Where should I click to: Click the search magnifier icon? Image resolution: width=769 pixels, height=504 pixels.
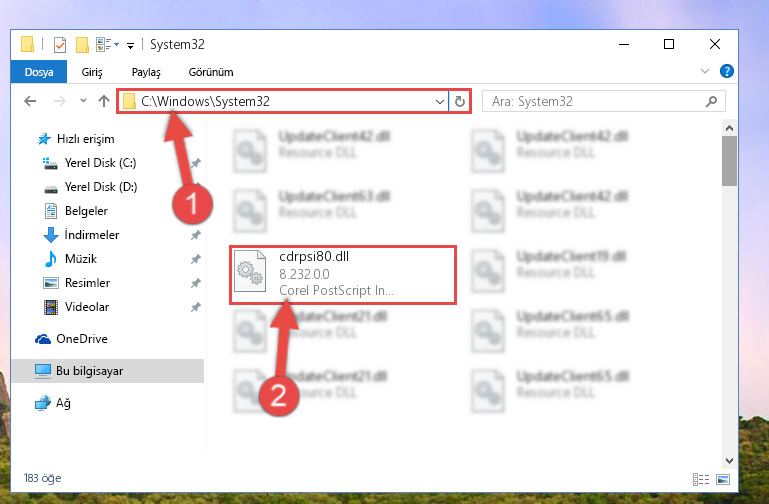pos(711,101)
